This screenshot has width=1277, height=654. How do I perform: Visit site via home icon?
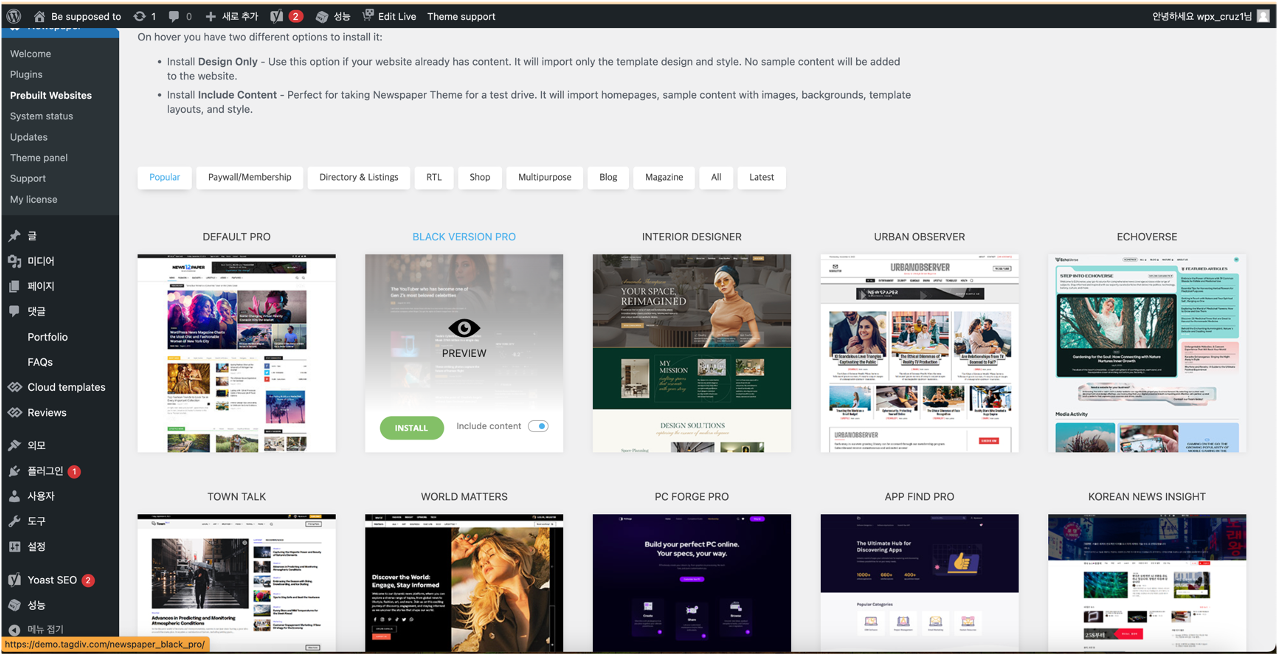point(40,16)
